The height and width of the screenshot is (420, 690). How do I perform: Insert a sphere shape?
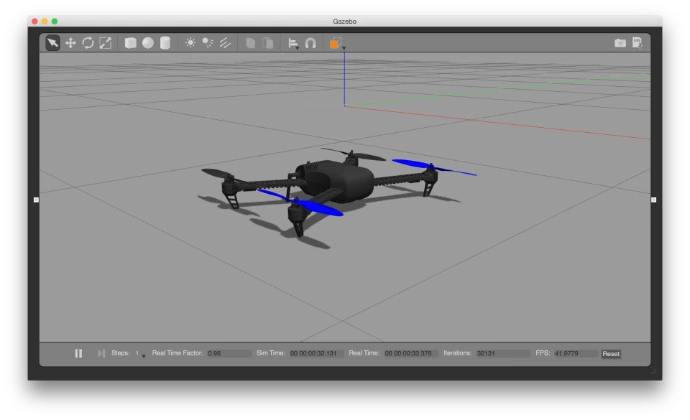click(148, 43)
